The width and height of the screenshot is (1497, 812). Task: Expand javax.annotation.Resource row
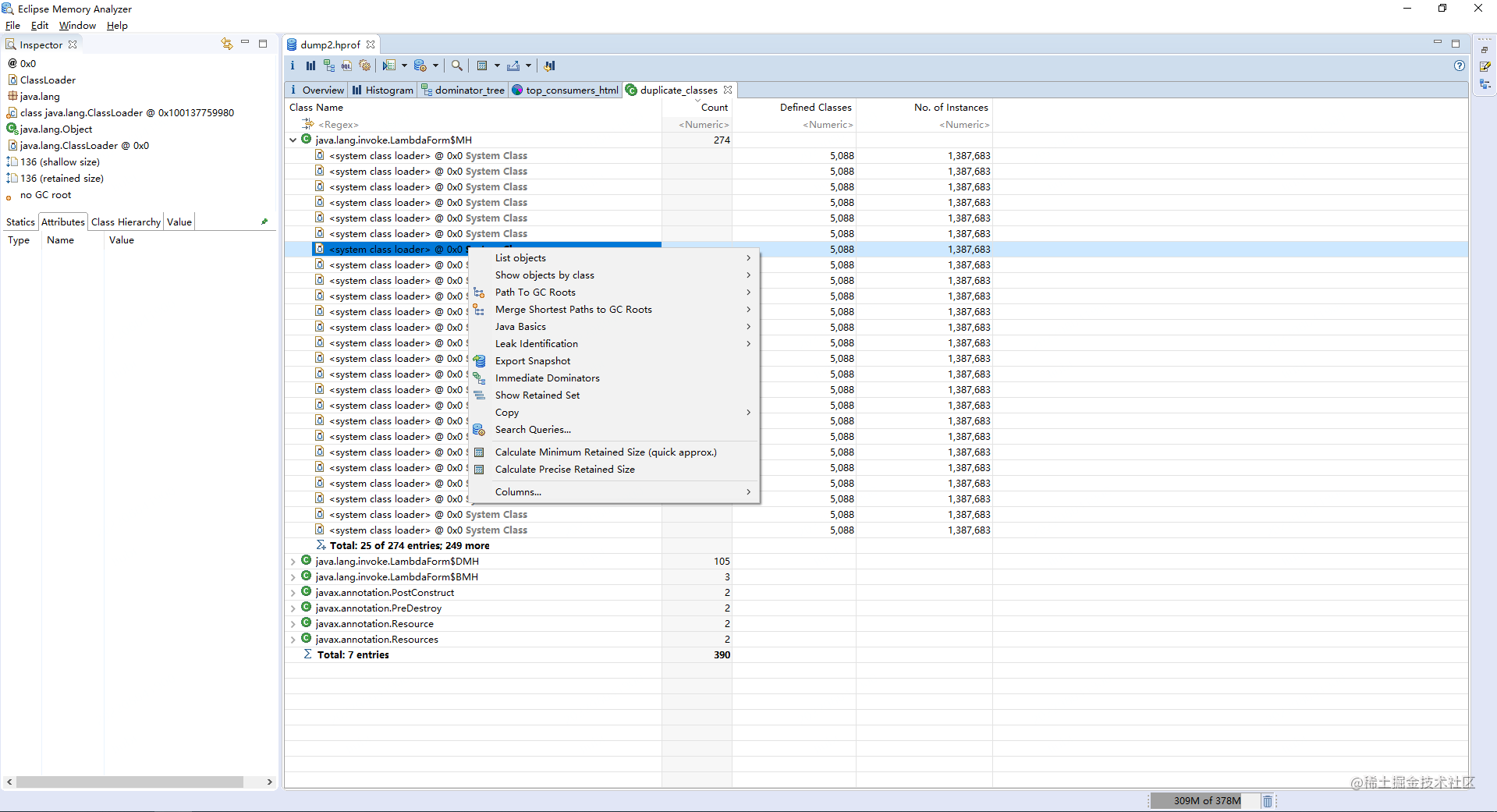(x=293, y=624)
